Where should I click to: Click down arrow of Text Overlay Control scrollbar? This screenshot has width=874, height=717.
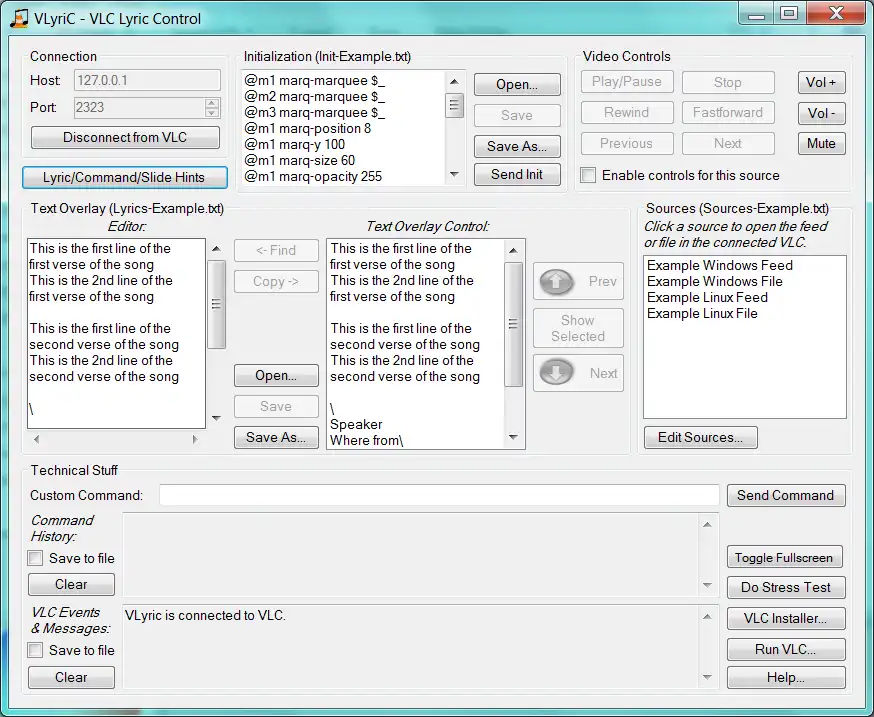coord(513,438)
